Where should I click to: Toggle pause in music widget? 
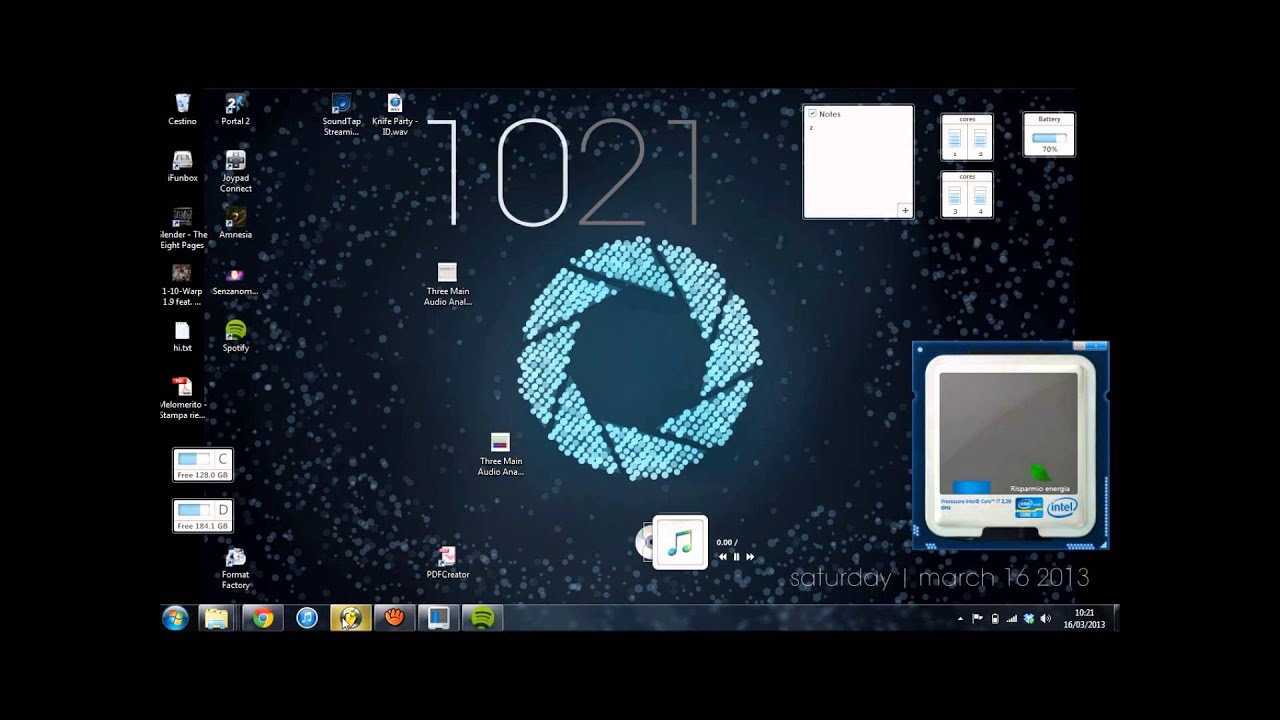coord(736,557)
